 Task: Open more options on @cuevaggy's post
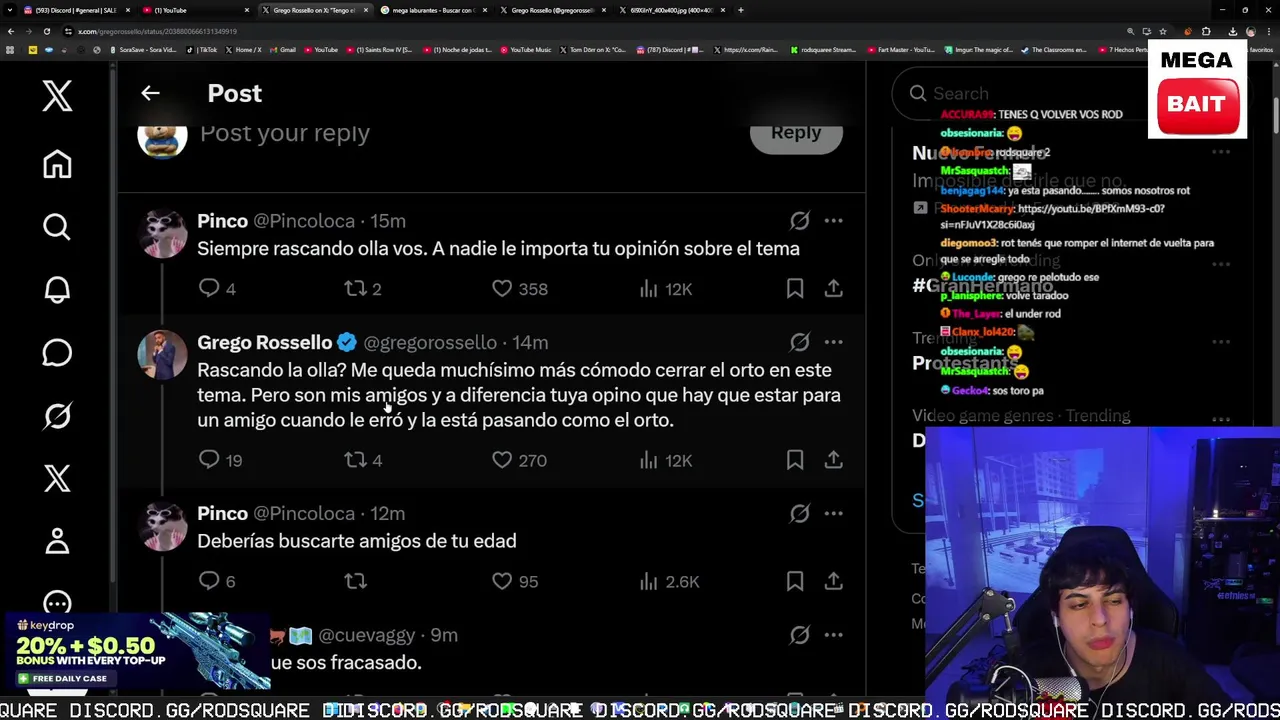pyautogui.click(x=833, y=635)
